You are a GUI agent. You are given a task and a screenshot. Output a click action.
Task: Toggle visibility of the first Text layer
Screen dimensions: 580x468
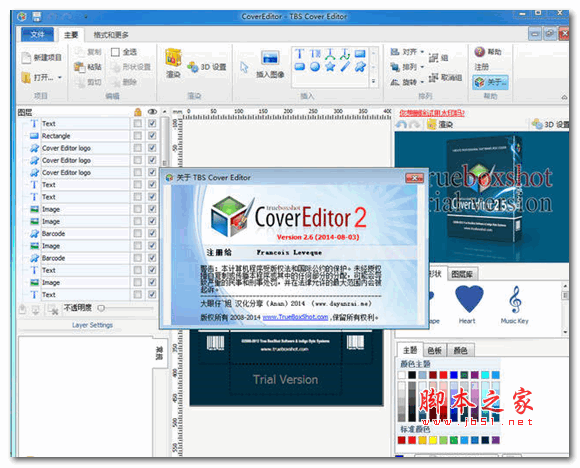pyautogui.click(x=152, y=124)
